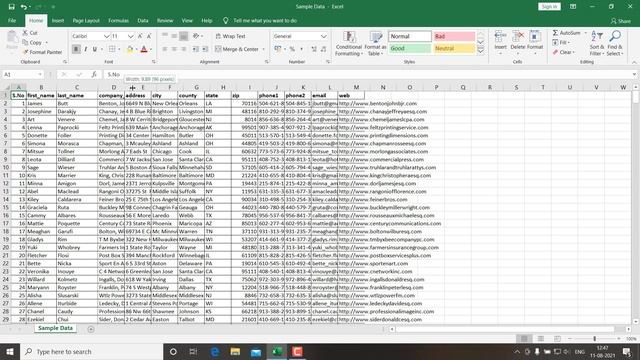The image size is (640, 360).
Task: Toggle Italic formatting
Action: (x=85, y=49)
